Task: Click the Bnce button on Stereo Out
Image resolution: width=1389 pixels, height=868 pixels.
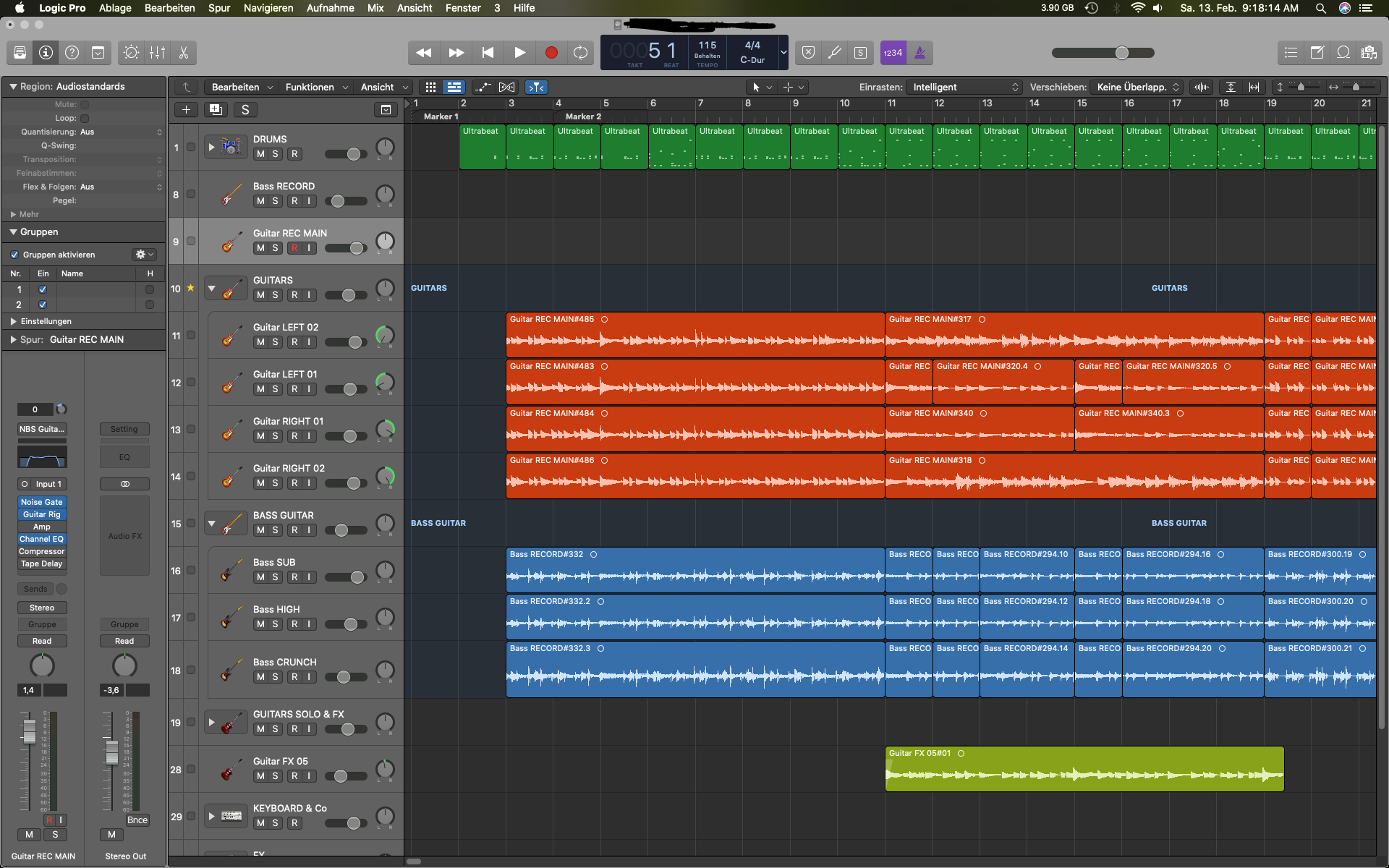Action: point(137,820)
